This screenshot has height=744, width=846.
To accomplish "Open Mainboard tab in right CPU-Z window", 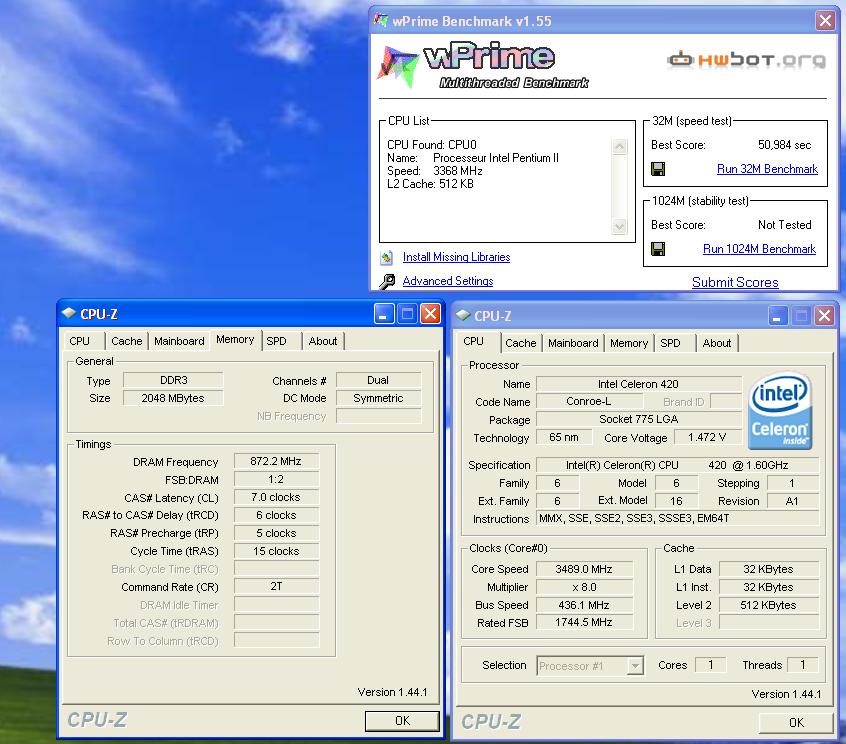I will click(573, 343).
